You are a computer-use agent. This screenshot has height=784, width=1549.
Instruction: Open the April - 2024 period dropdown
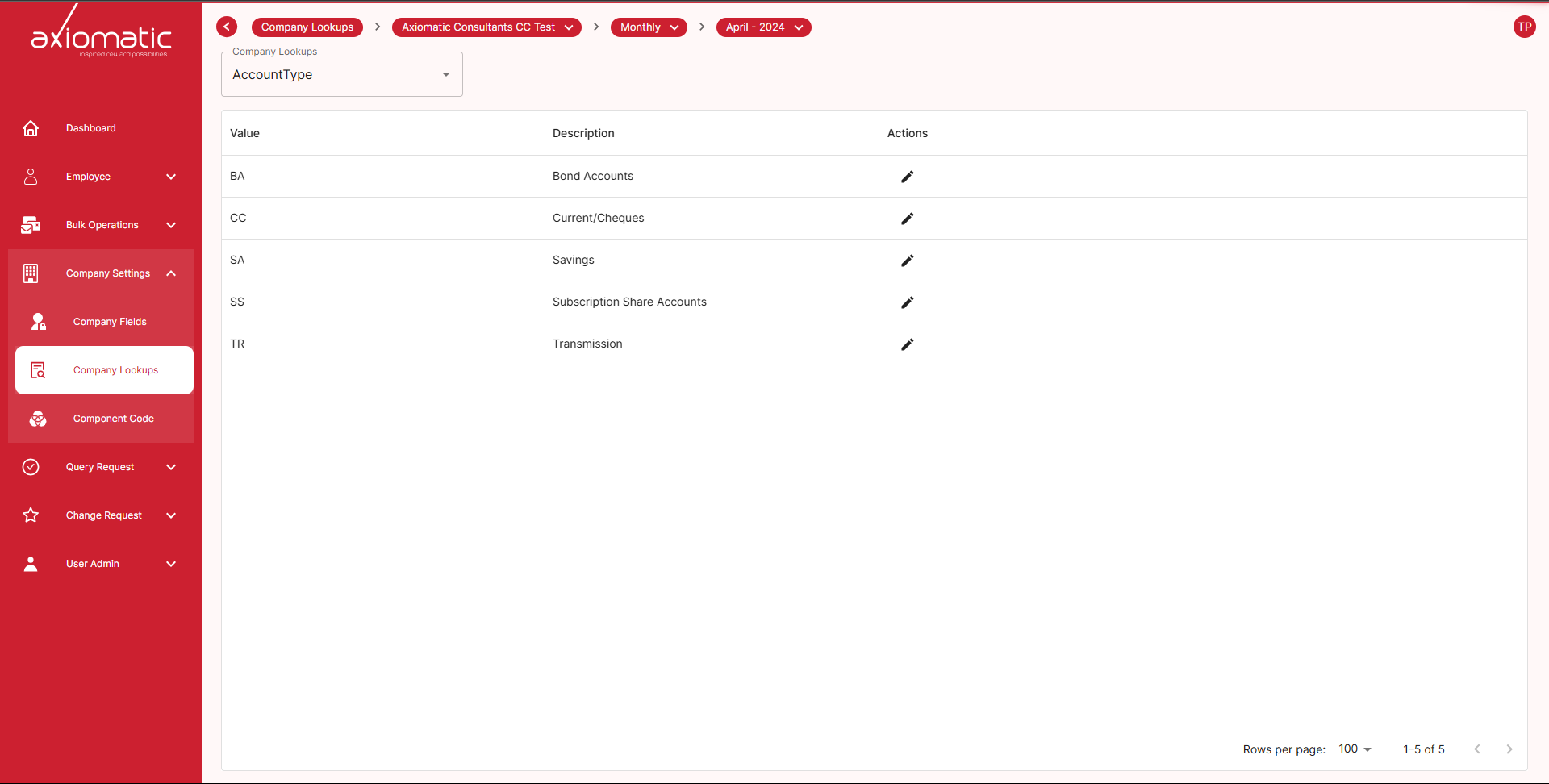(763, 27)
